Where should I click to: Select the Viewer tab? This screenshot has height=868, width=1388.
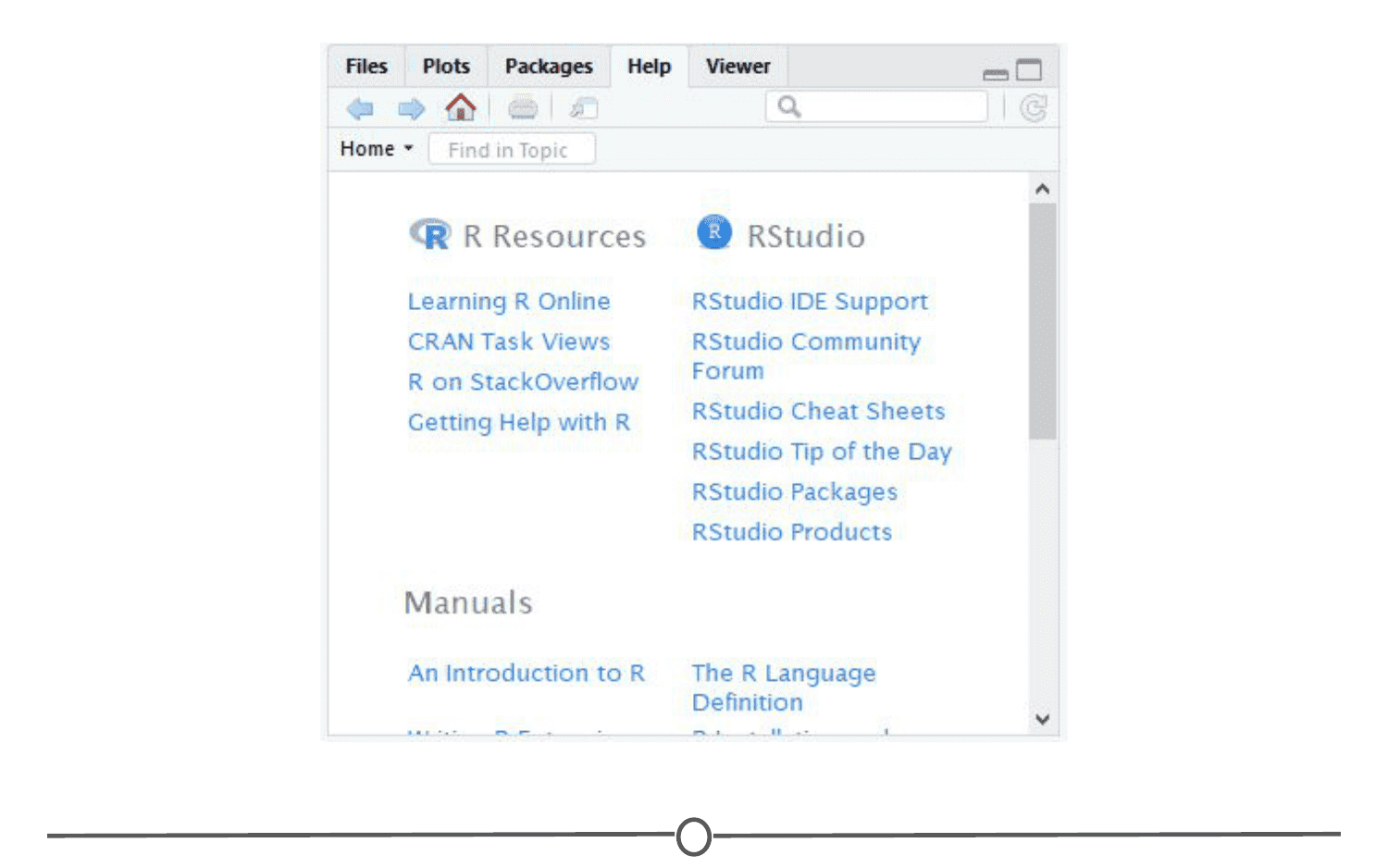(737, 67)
